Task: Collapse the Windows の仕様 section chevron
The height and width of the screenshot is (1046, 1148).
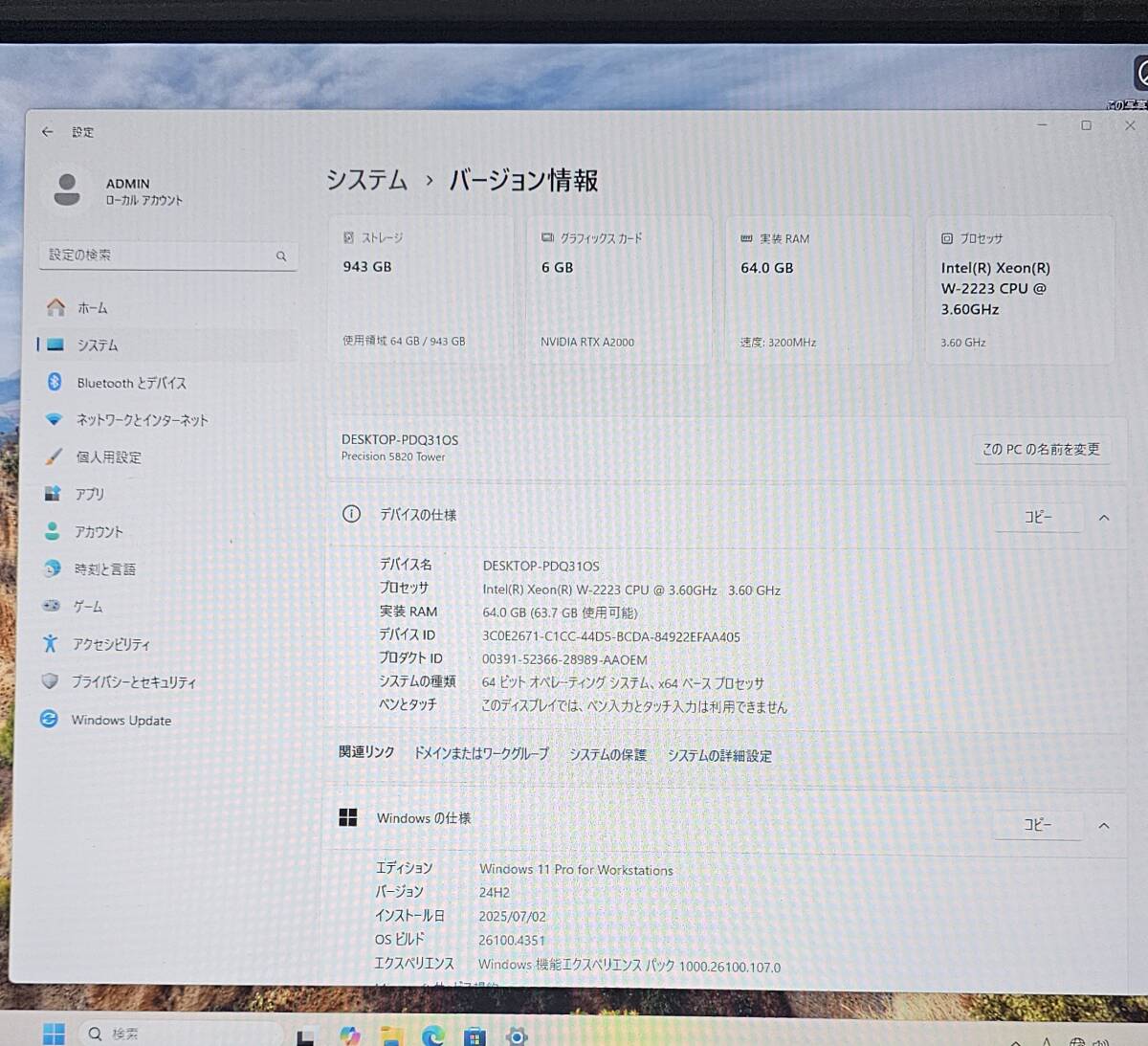Action: coord(1104,825)
